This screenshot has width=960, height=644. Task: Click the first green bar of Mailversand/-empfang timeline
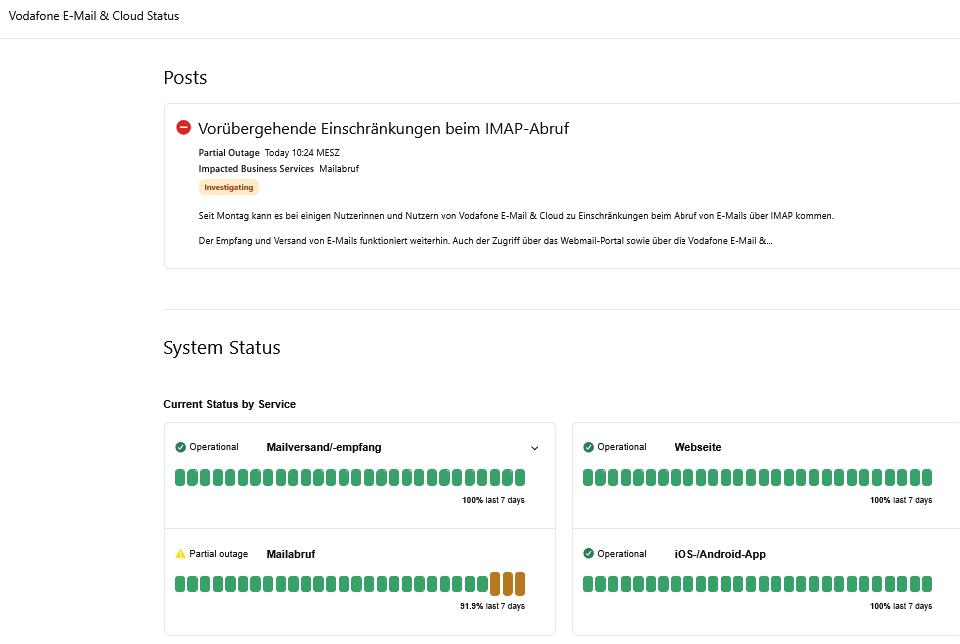(180, 477)
